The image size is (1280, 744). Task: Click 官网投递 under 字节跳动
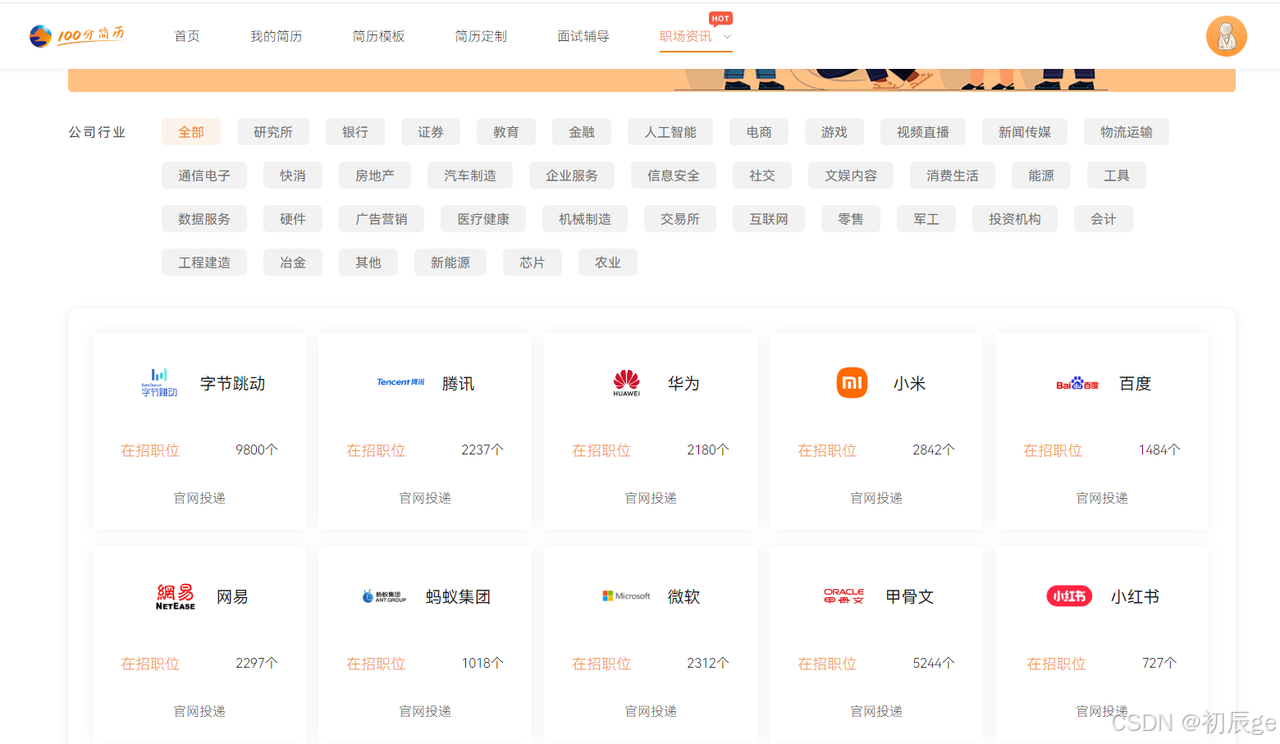[199, 498]
